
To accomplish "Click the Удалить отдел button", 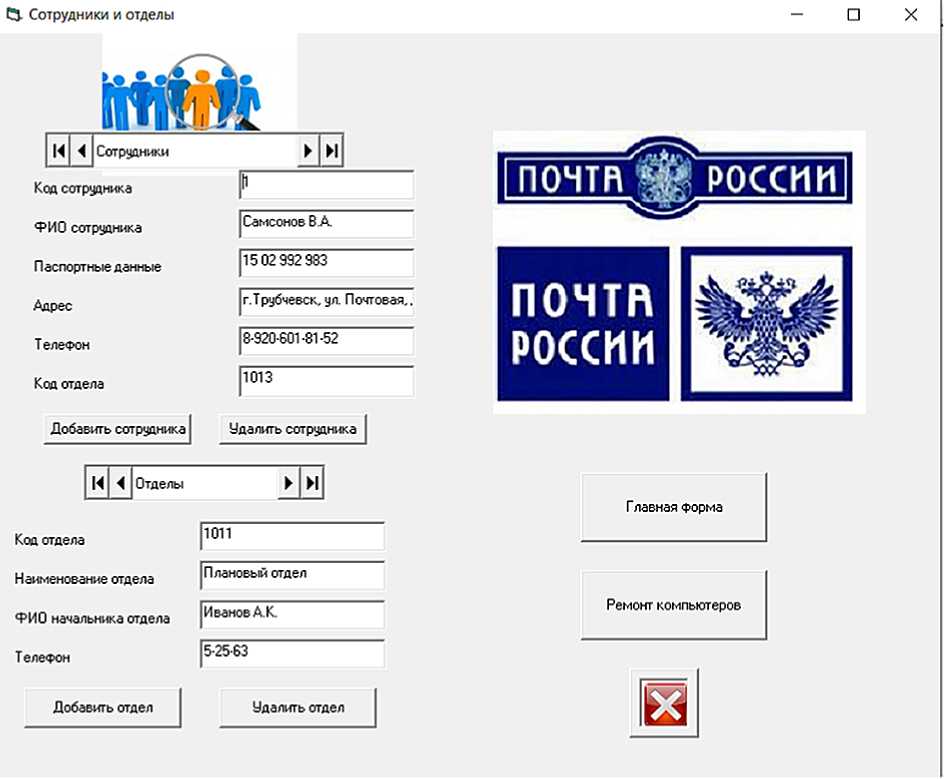I will pos(298,707).
